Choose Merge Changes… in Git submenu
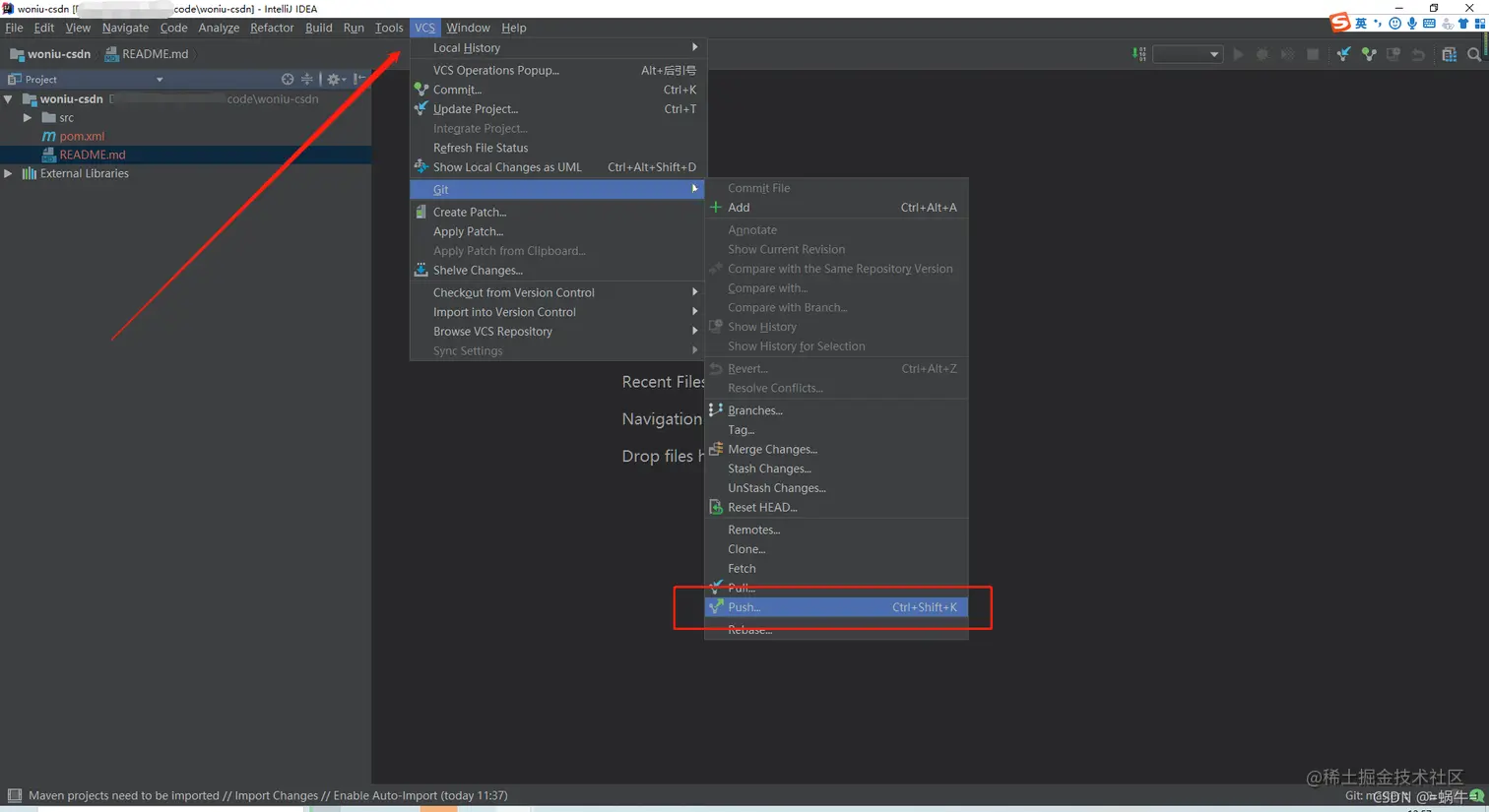The width and height of the screenshot is (1489, 812). point(836,449)
